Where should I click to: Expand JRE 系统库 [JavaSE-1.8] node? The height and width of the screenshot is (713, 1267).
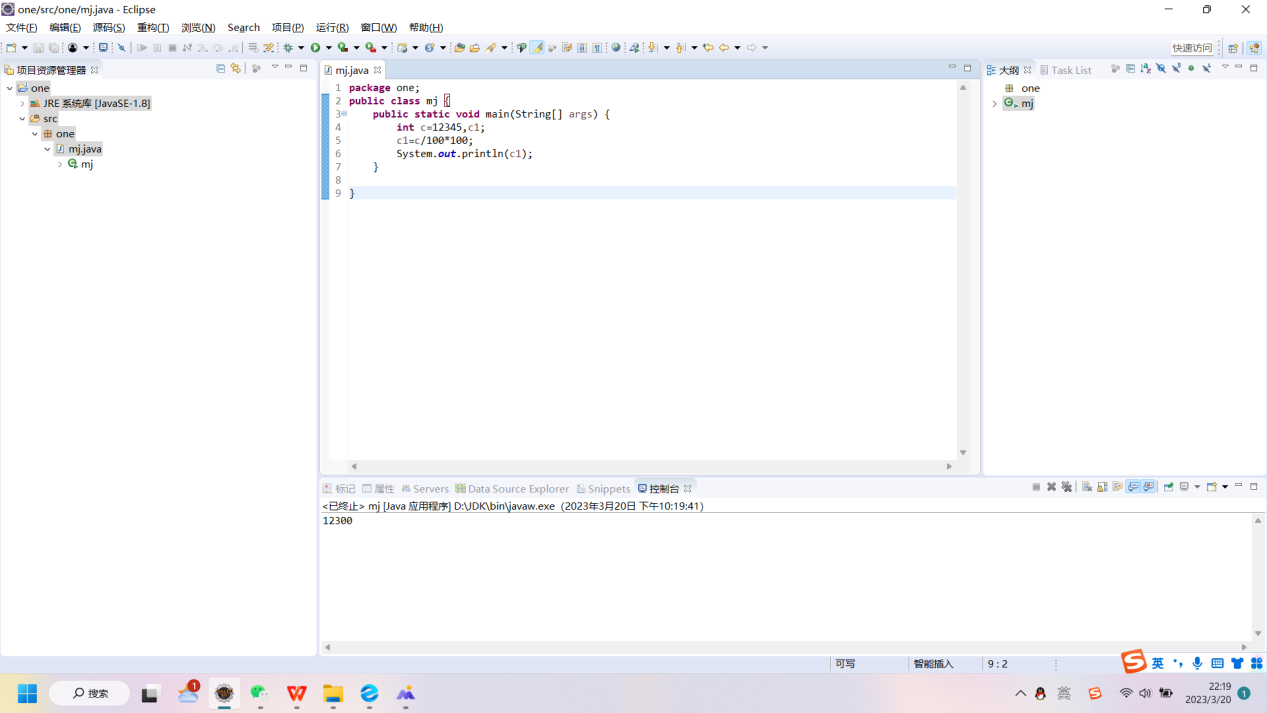pos(22,103)
